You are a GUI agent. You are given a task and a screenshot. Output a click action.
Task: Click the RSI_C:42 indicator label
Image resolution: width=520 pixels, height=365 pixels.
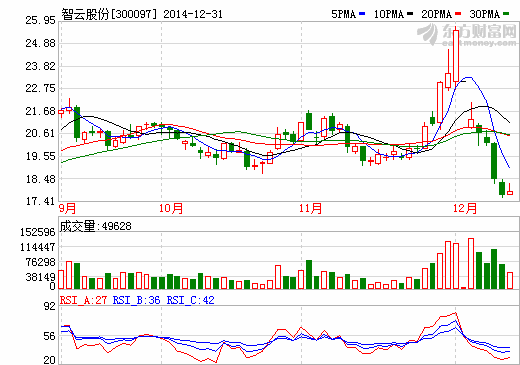(x=190, y=300)
